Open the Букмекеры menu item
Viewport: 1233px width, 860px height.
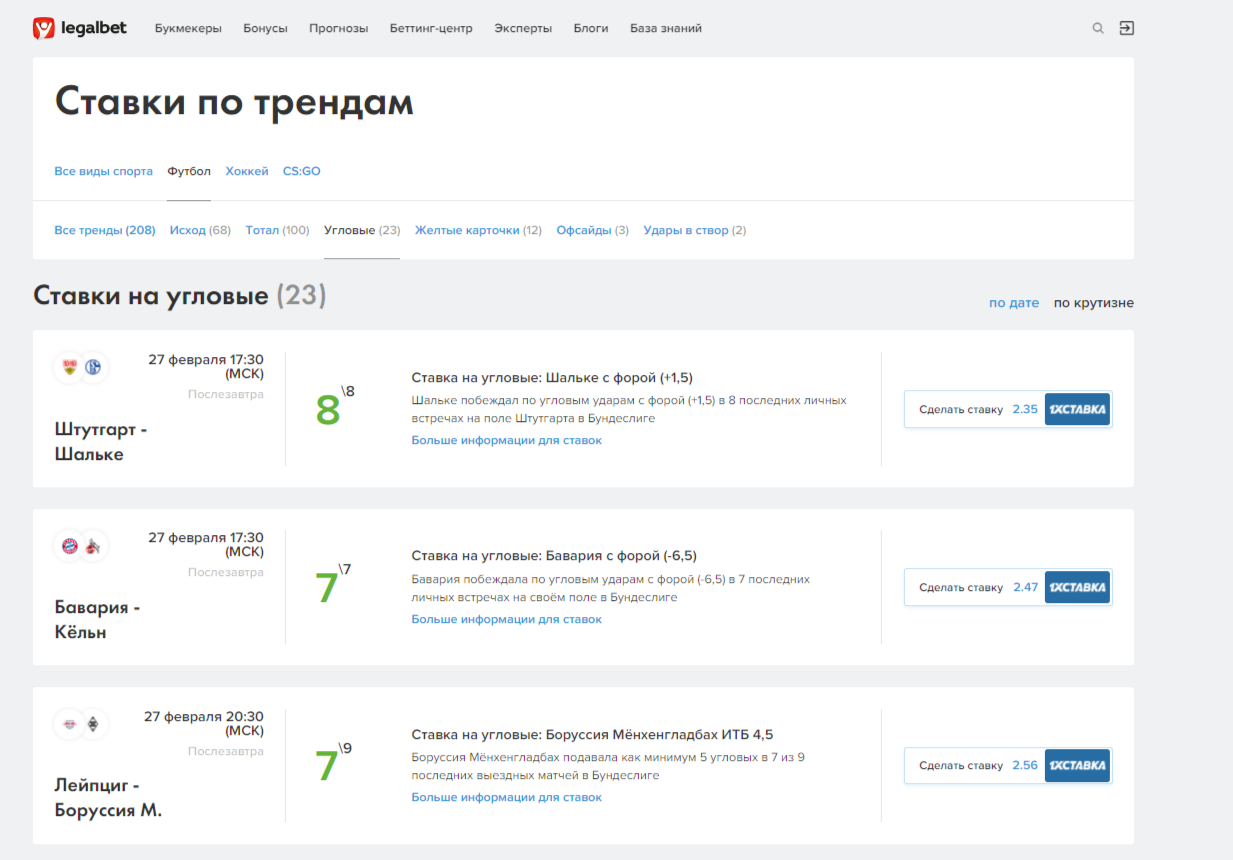(188, 28)
